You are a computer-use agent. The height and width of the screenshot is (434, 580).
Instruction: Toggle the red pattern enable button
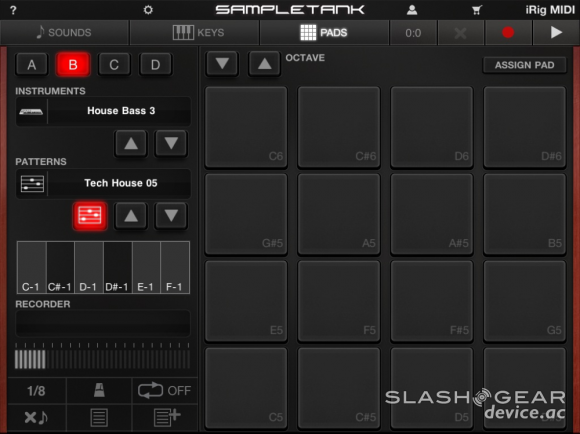pyautogui.click(x=90, y=216)
